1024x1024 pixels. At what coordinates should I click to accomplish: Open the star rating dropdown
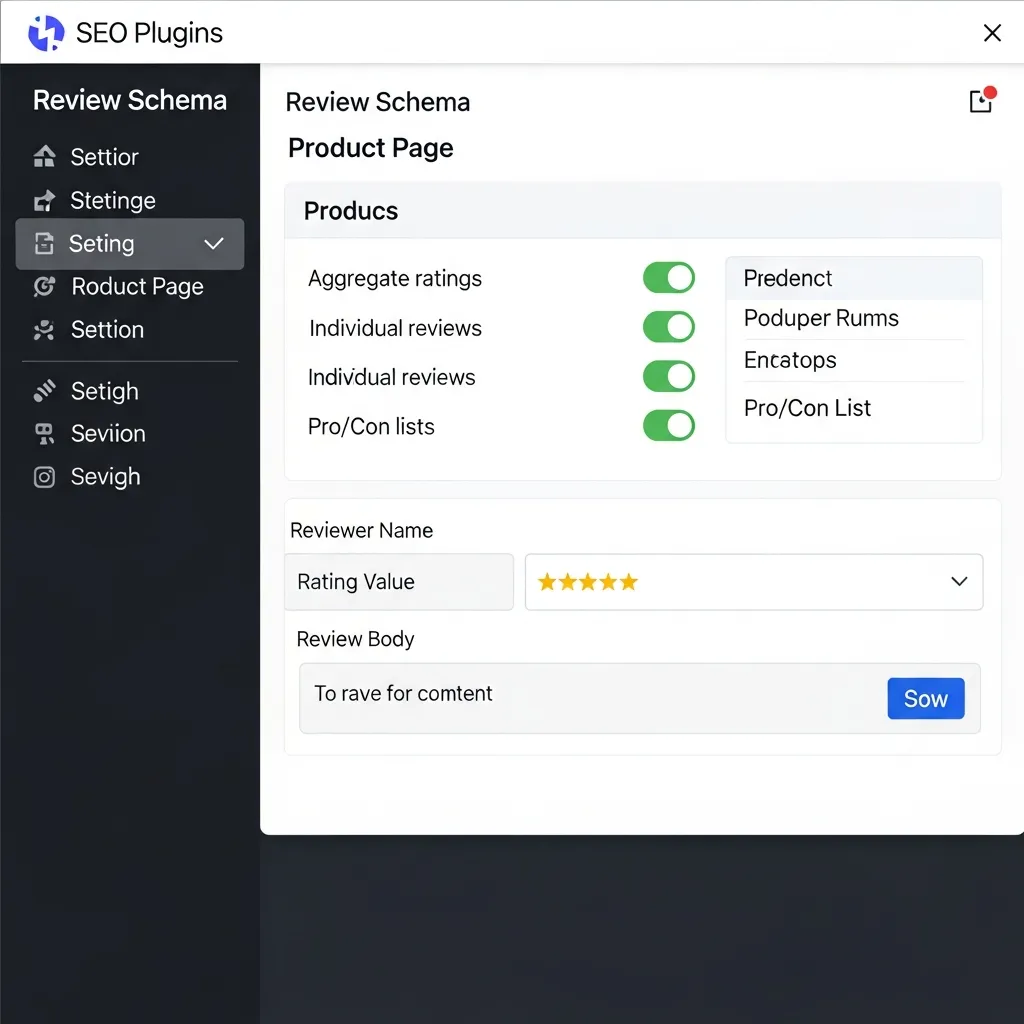click(x=958, y=581)
